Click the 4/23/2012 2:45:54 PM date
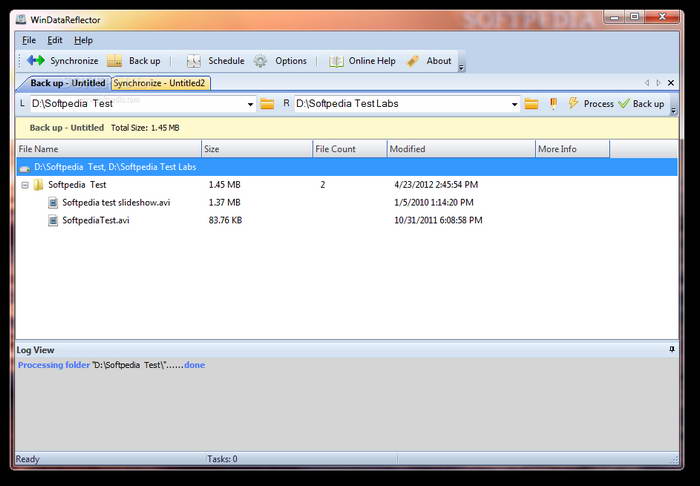 coord(436,185)
